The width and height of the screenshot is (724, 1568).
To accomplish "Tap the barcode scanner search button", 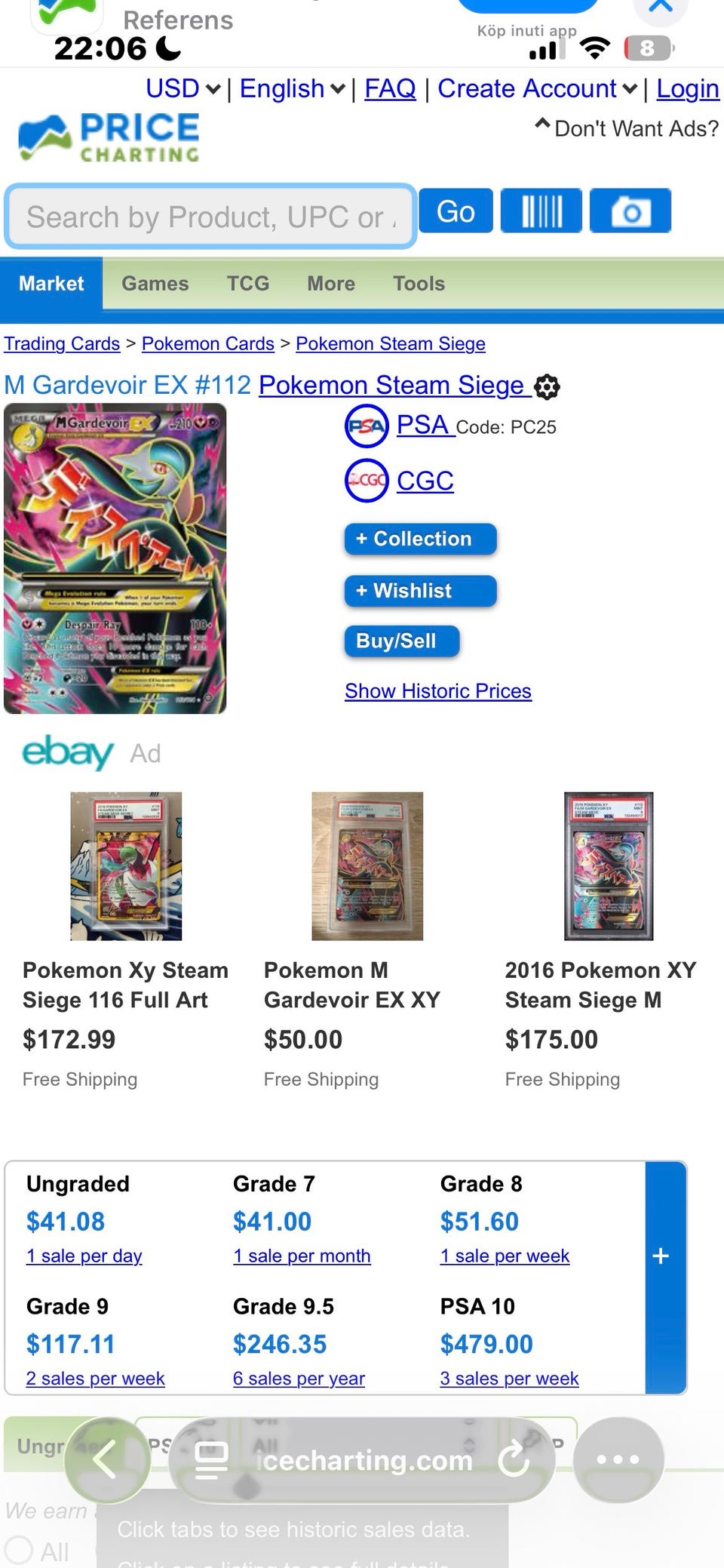I will 541,211.
